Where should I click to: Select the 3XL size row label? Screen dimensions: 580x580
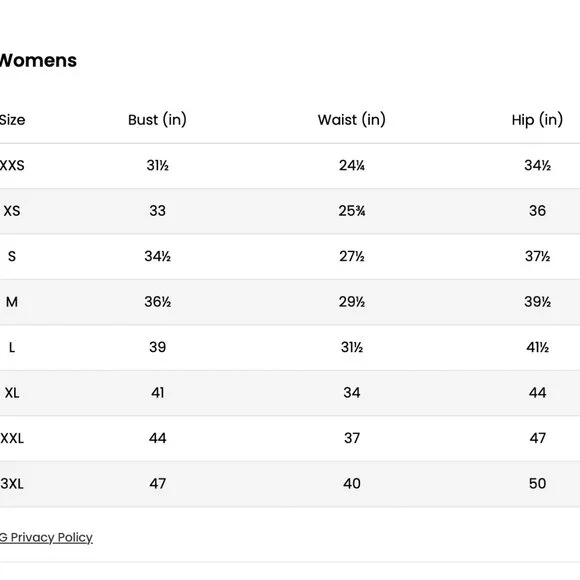12,484
